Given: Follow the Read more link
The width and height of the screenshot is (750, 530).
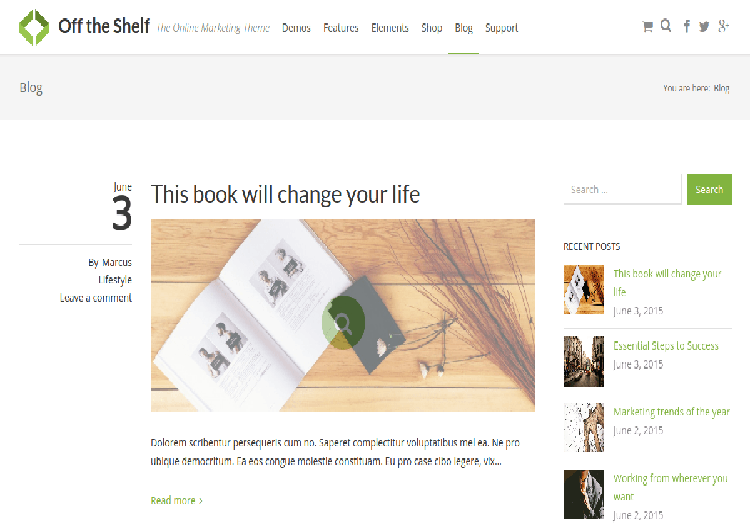Looking at the screenshot, I should [176, 500].
